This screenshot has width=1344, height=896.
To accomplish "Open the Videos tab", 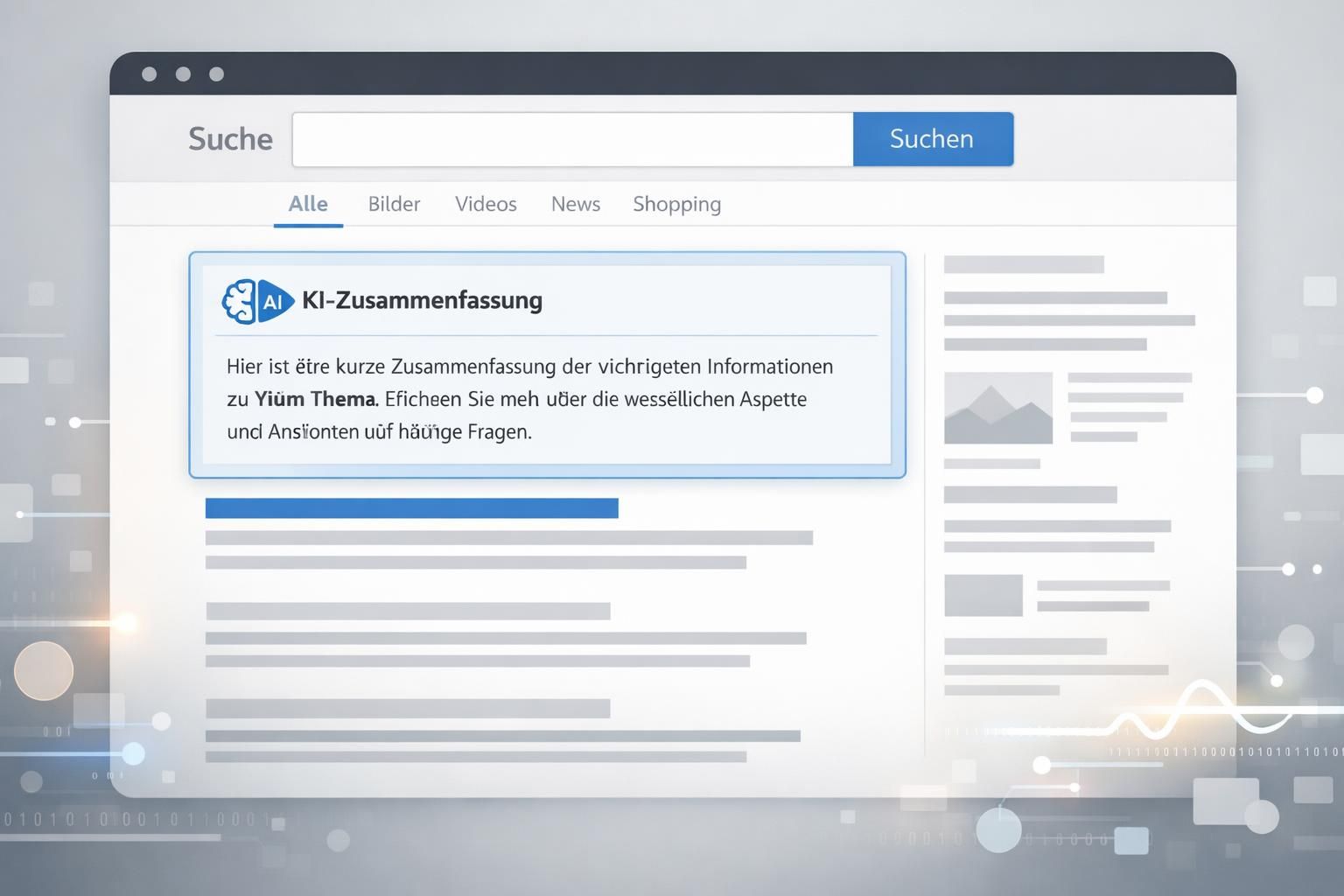I will (486, 204).
